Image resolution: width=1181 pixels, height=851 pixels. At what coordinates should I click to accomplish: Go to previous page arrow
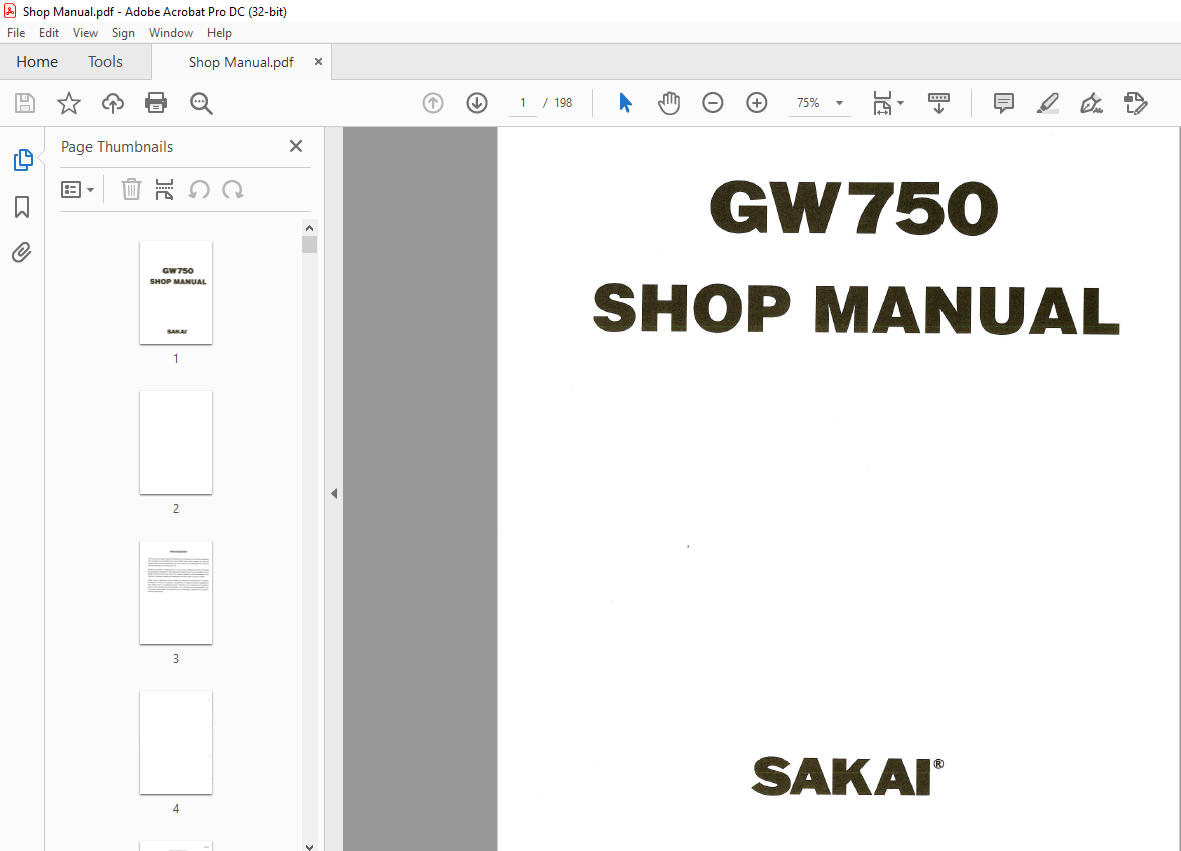[x=433, y=103]
